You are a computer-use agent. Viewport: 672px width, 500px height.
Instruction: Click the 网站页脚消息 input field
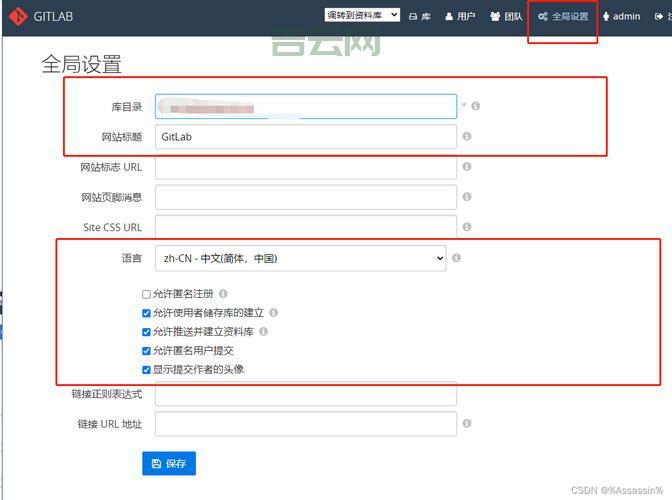(x=306, y=197)
